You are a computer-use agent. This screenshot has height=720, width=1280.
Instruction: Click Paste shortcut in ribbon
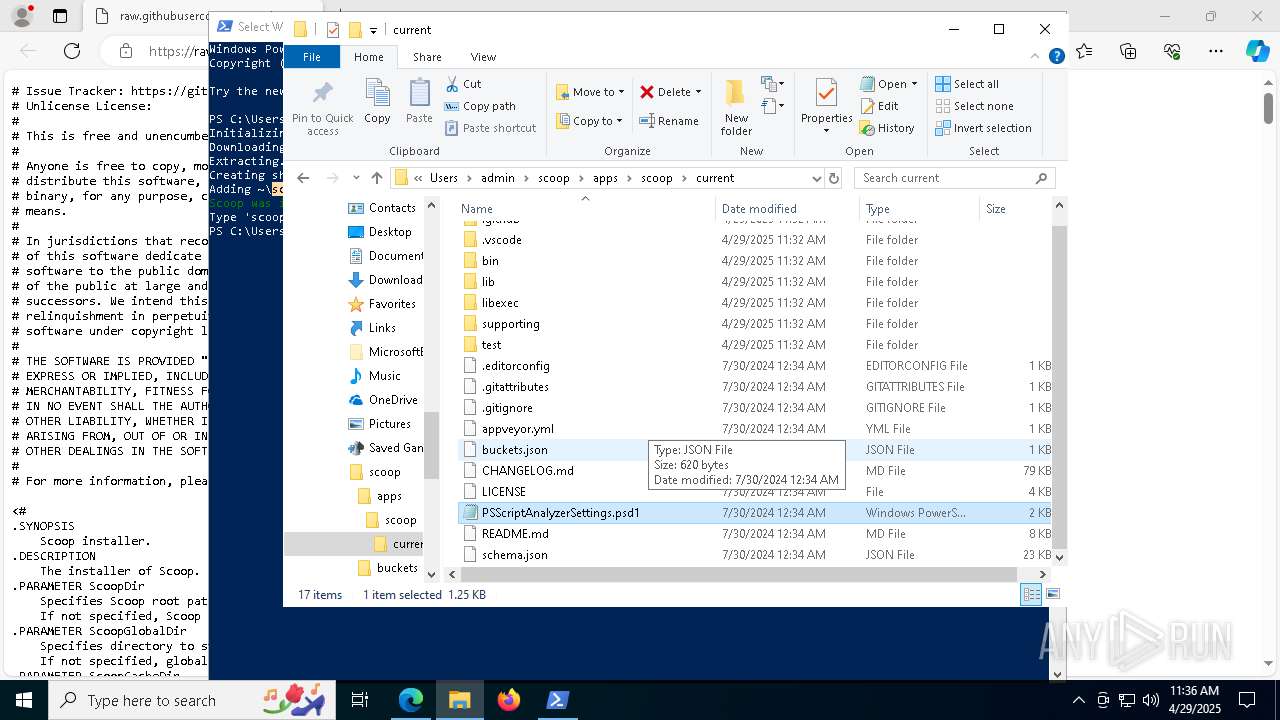pos(490,128)
